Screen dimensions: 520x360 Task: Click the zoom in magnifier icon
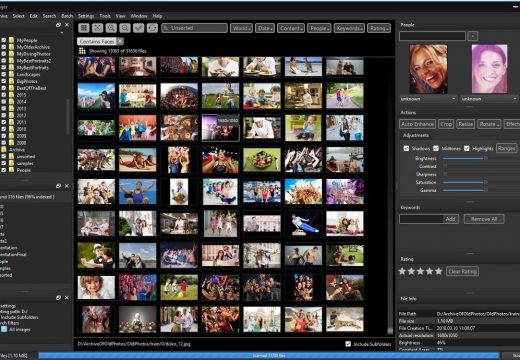coord(111,28)
